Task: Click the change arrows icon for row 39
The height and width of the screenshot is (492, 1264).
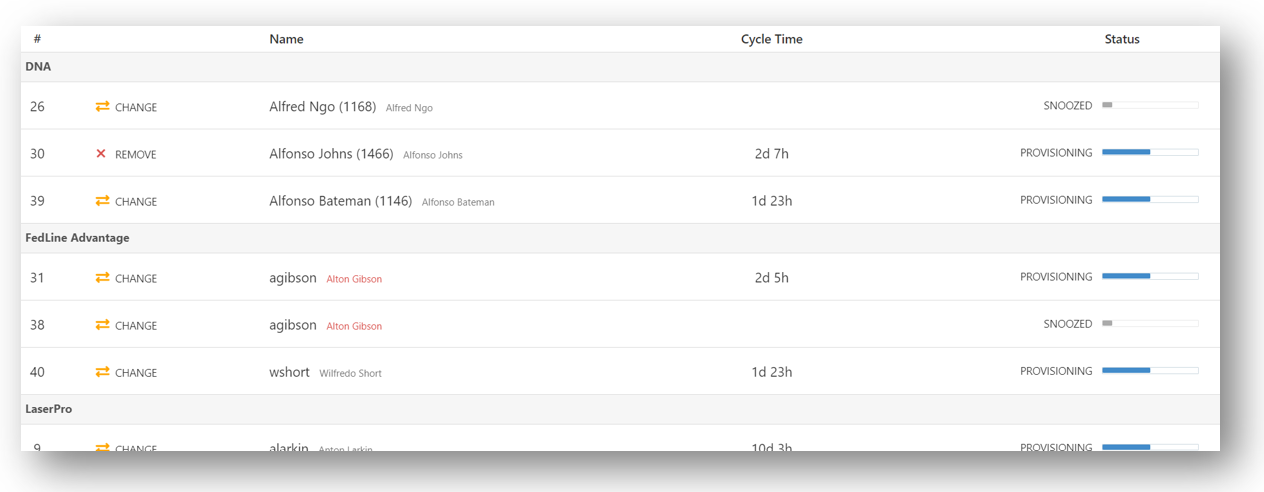Action: [x=102, y=201]
